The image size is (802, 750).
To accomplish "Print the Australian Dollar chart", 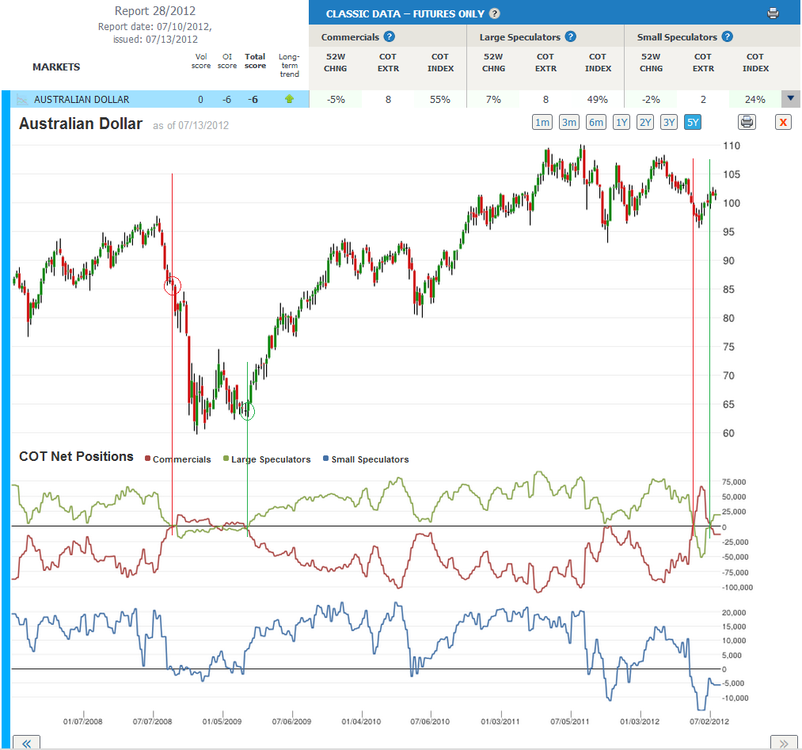I will [747, 122].
